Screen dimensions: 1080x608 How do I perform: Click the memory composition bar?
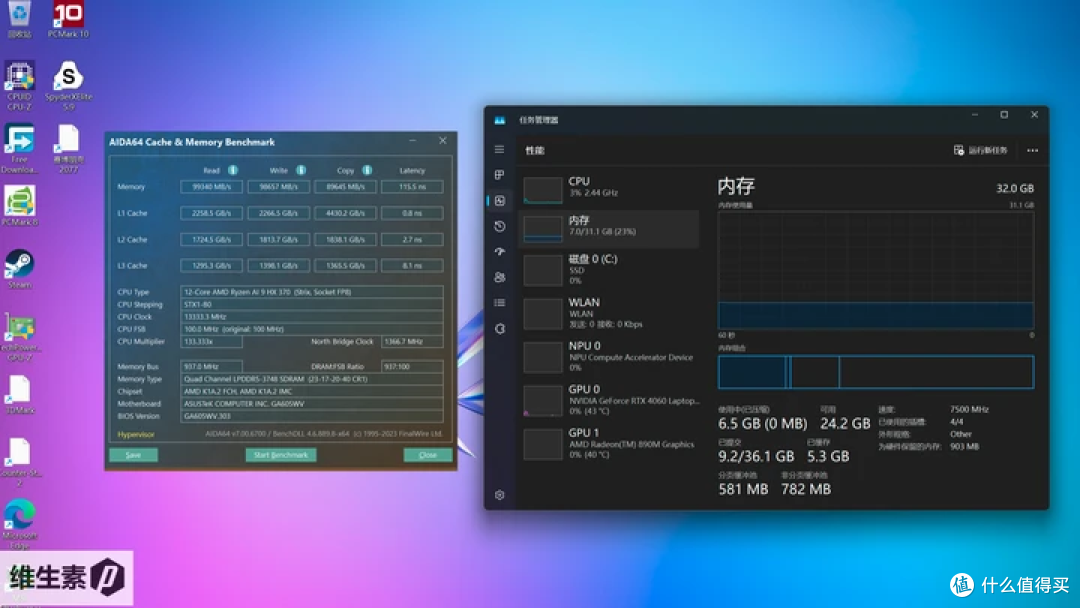click(x=875, y=372)
